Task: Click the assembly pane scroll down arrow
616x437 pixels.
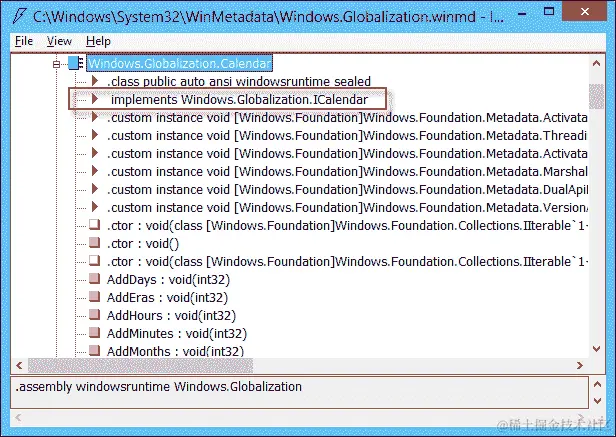Action: [597, 401]
